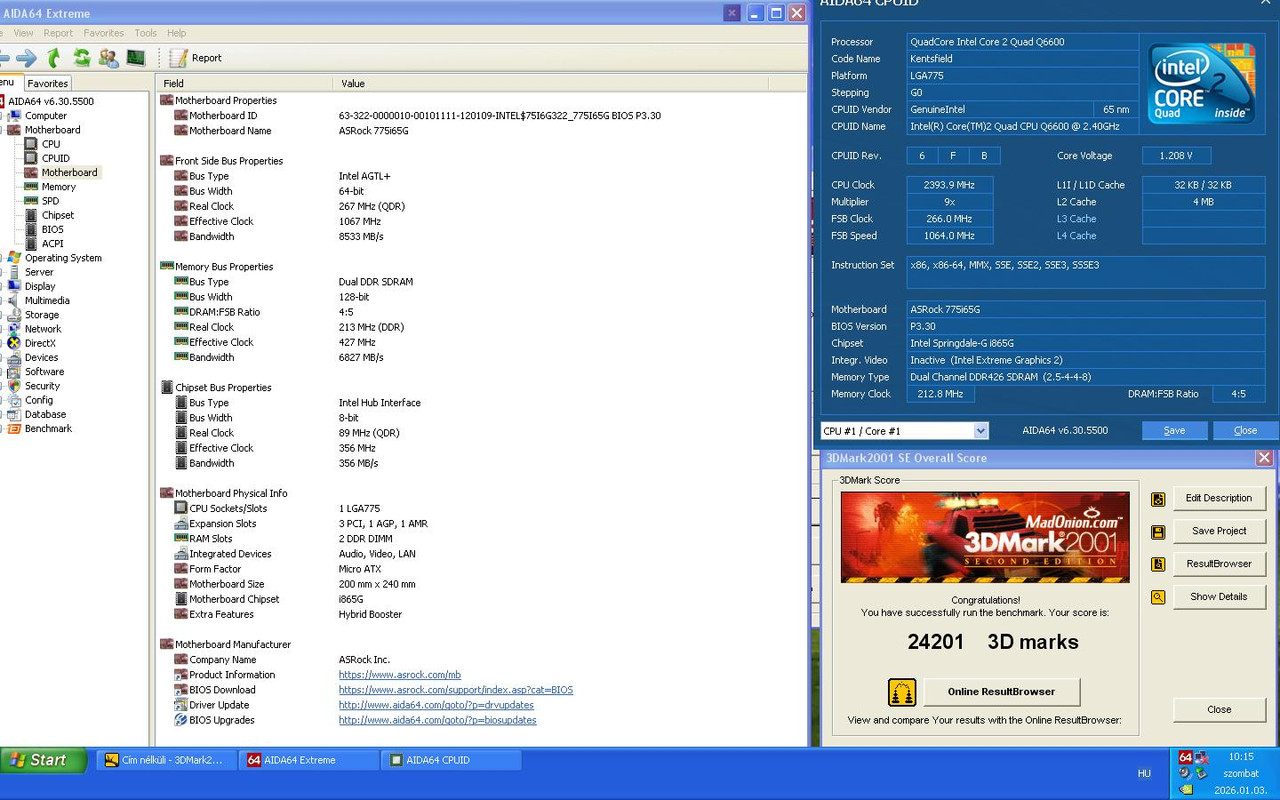1280x800 pixels.
Task: Click the Save Project button
Action: (x=1218, y=531)
